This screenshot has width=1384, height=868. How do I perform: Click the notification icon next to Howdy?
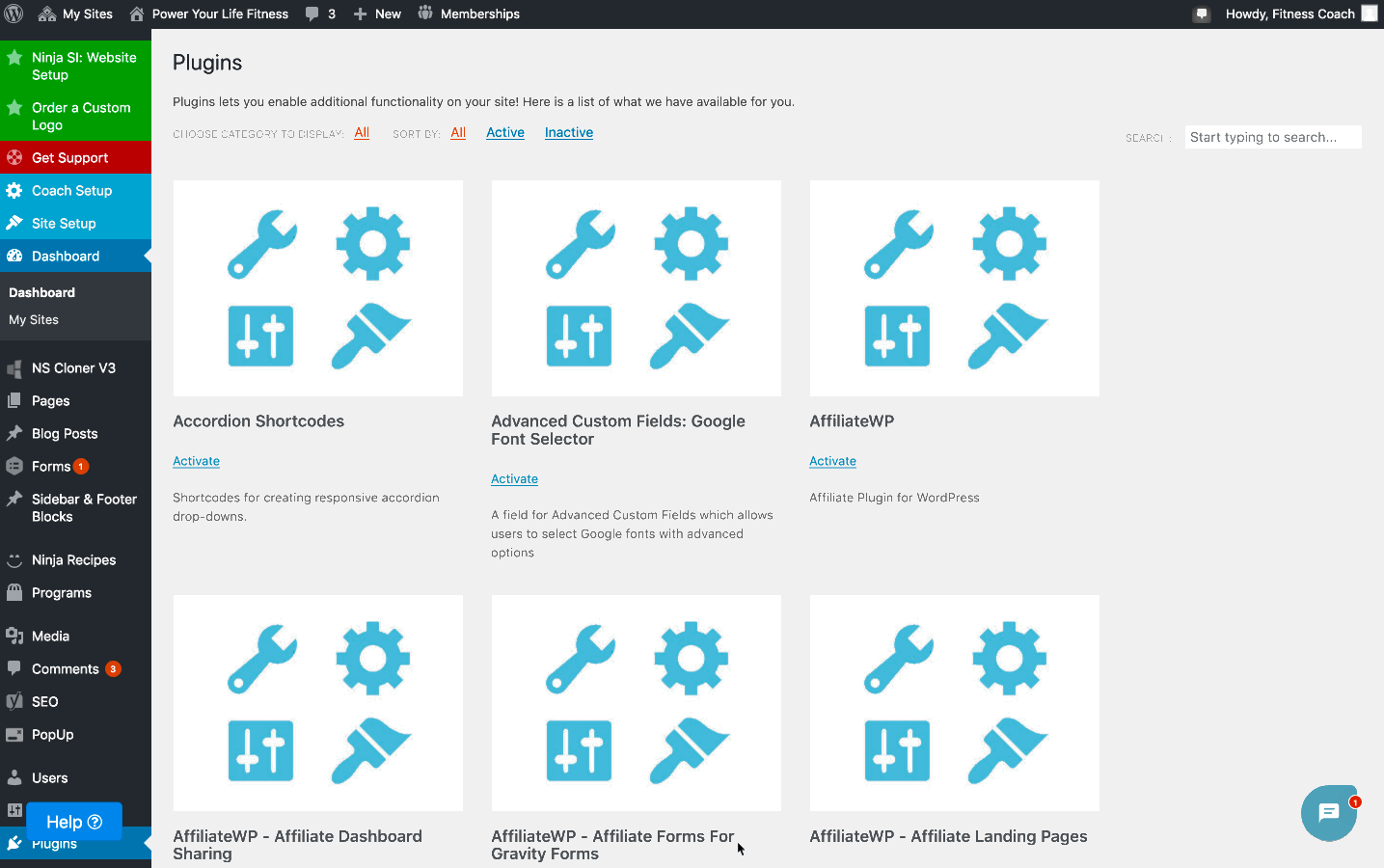pyautogui.click(x=1201, y=14)
